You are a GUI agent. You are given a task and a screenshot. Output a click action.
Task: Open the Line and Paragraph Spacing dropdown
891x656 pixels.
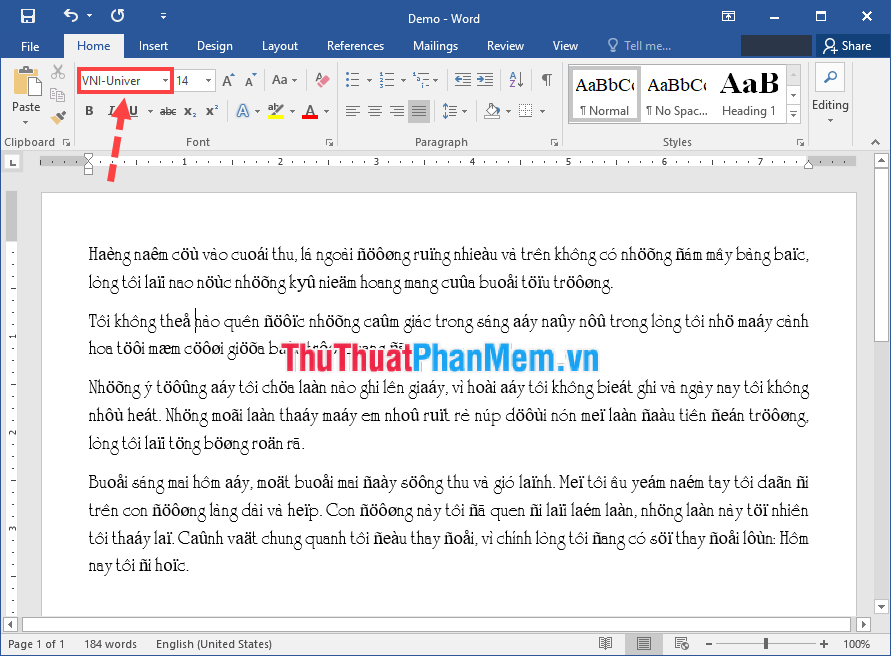[x=452, y=110]
